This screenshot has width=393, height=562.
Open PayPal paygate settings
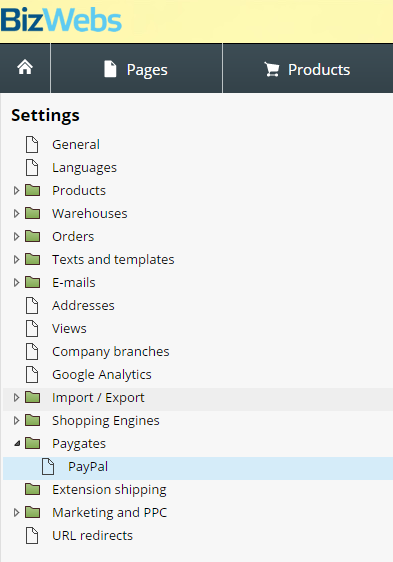coord(88,467)
